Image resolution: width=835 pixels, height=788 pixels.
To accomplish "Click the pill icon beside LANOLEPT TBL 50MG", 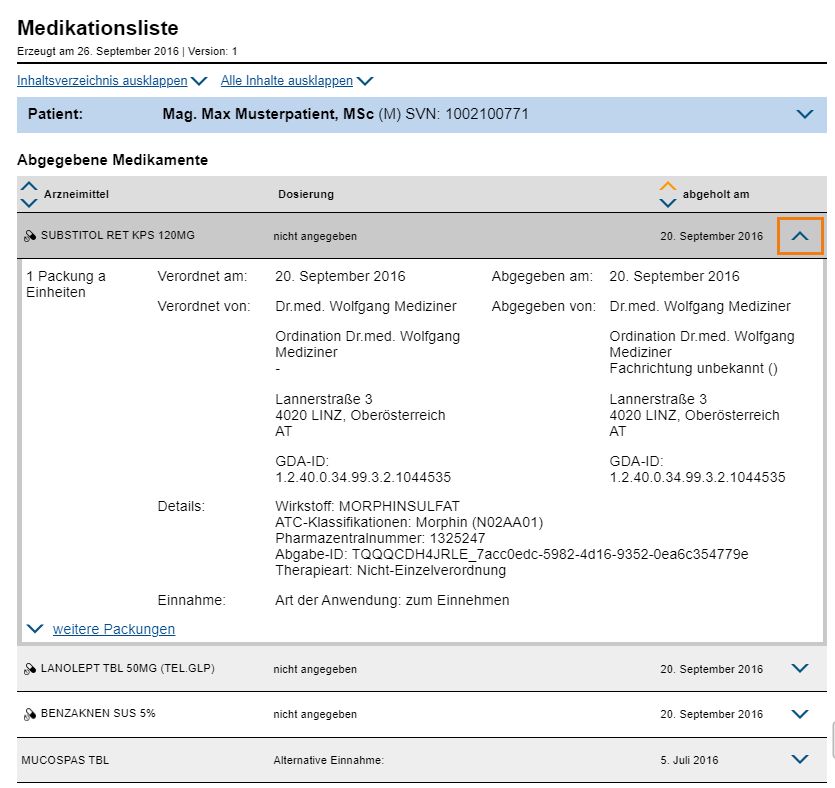I will click(30, 669).
